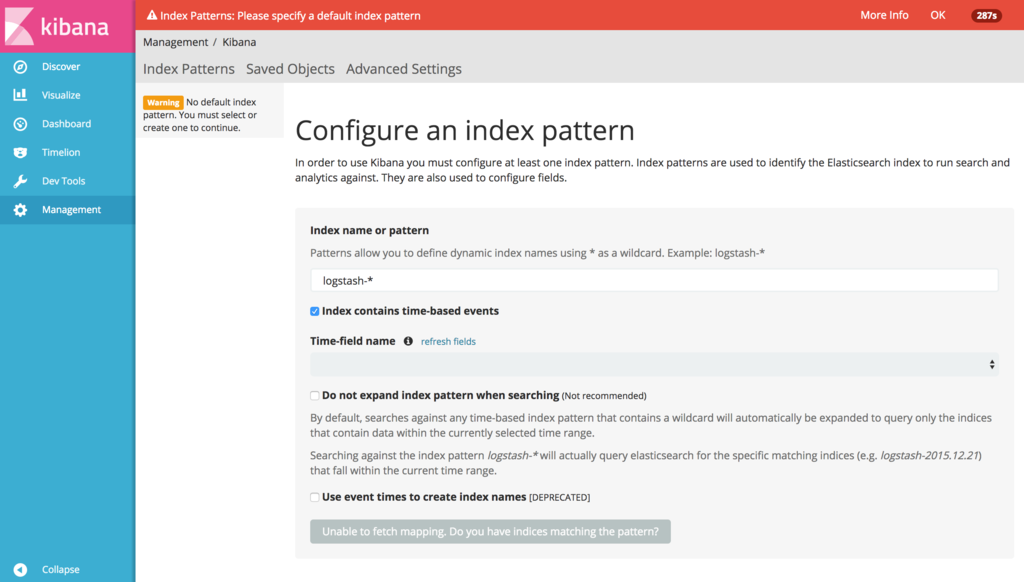Focus the index name pattern input

[x=654, y=280]
